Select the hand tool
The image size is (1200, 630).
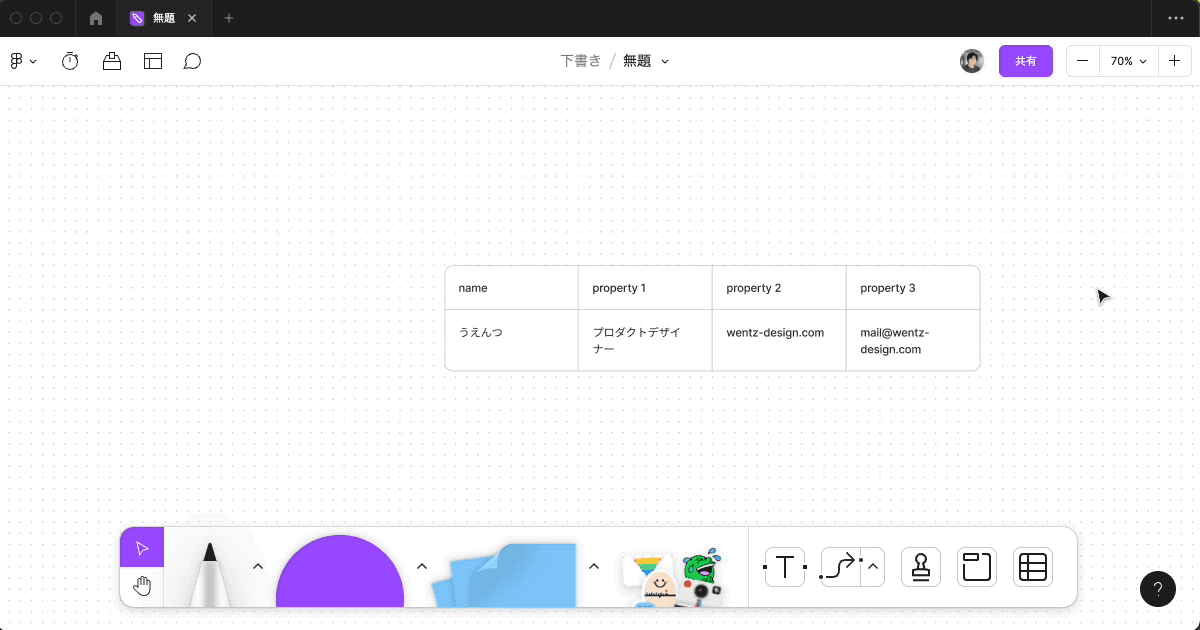pyautogui.click(x=142, y=587)
